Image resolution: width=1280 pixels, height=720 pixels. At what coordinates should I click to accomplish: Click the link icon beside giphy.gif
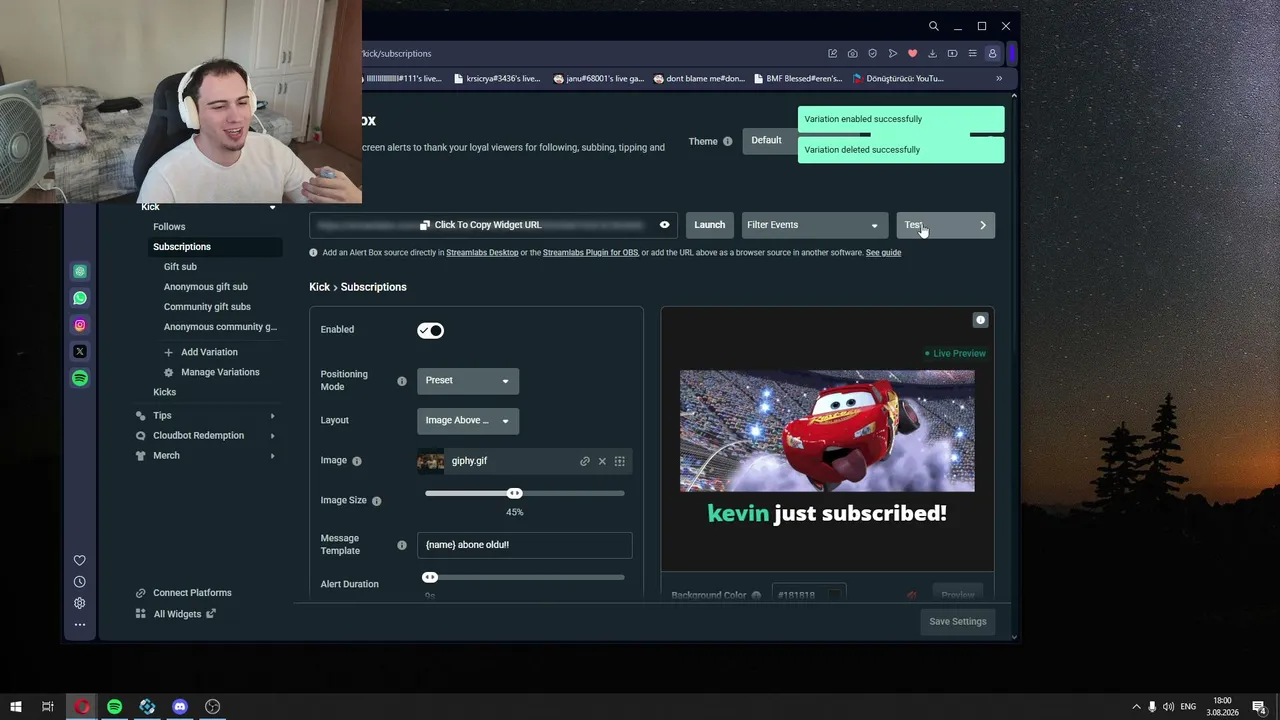click(585, 461)
